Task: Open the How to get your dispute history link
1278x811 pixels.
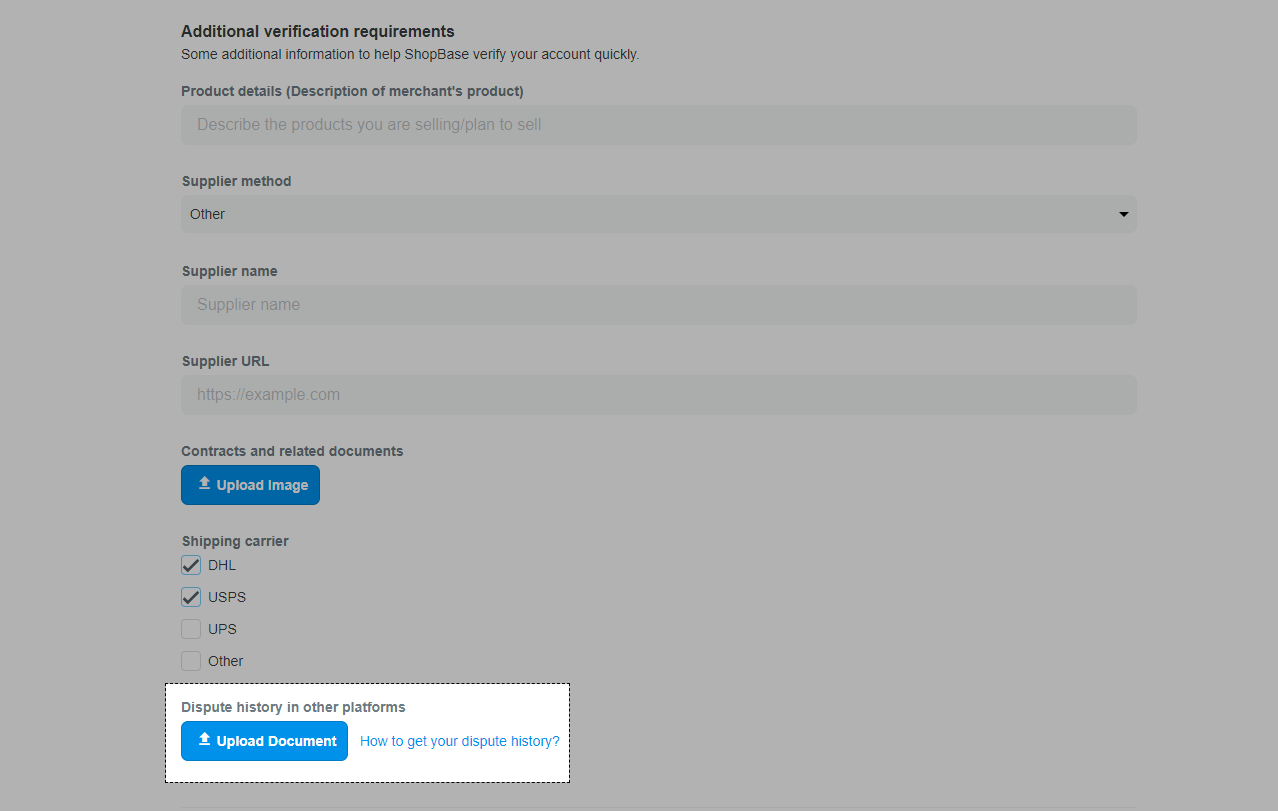Action: [x=459, y=741]
